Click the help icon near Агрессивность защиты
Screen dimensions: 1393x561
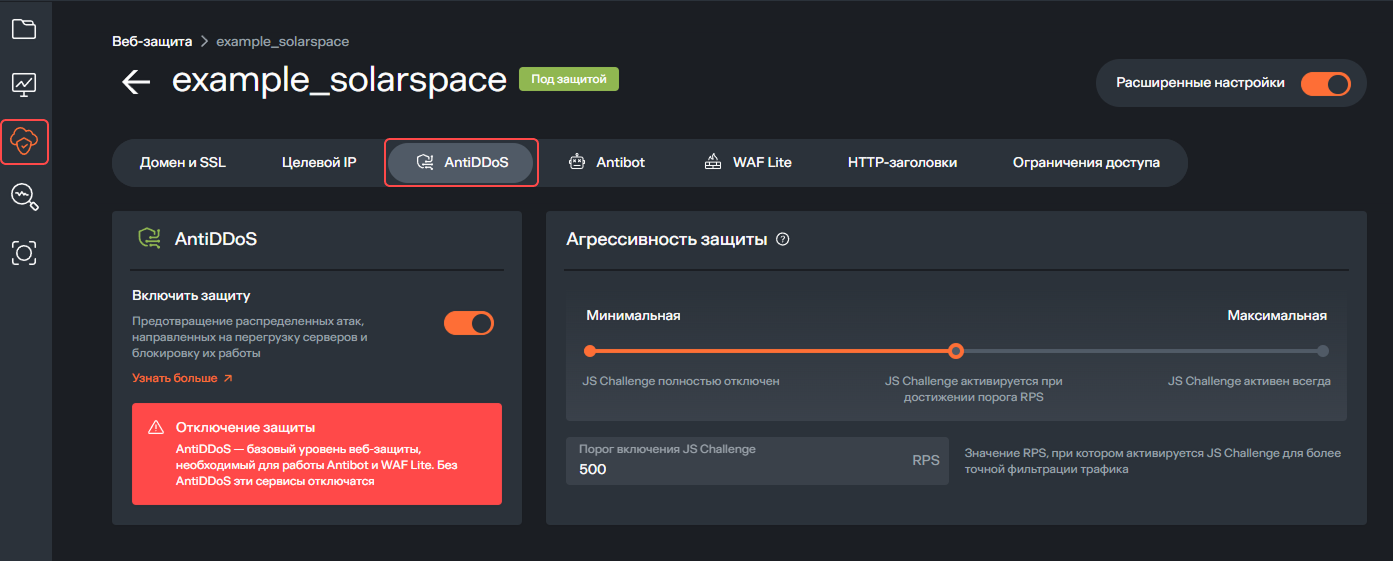tap(783, 239)
